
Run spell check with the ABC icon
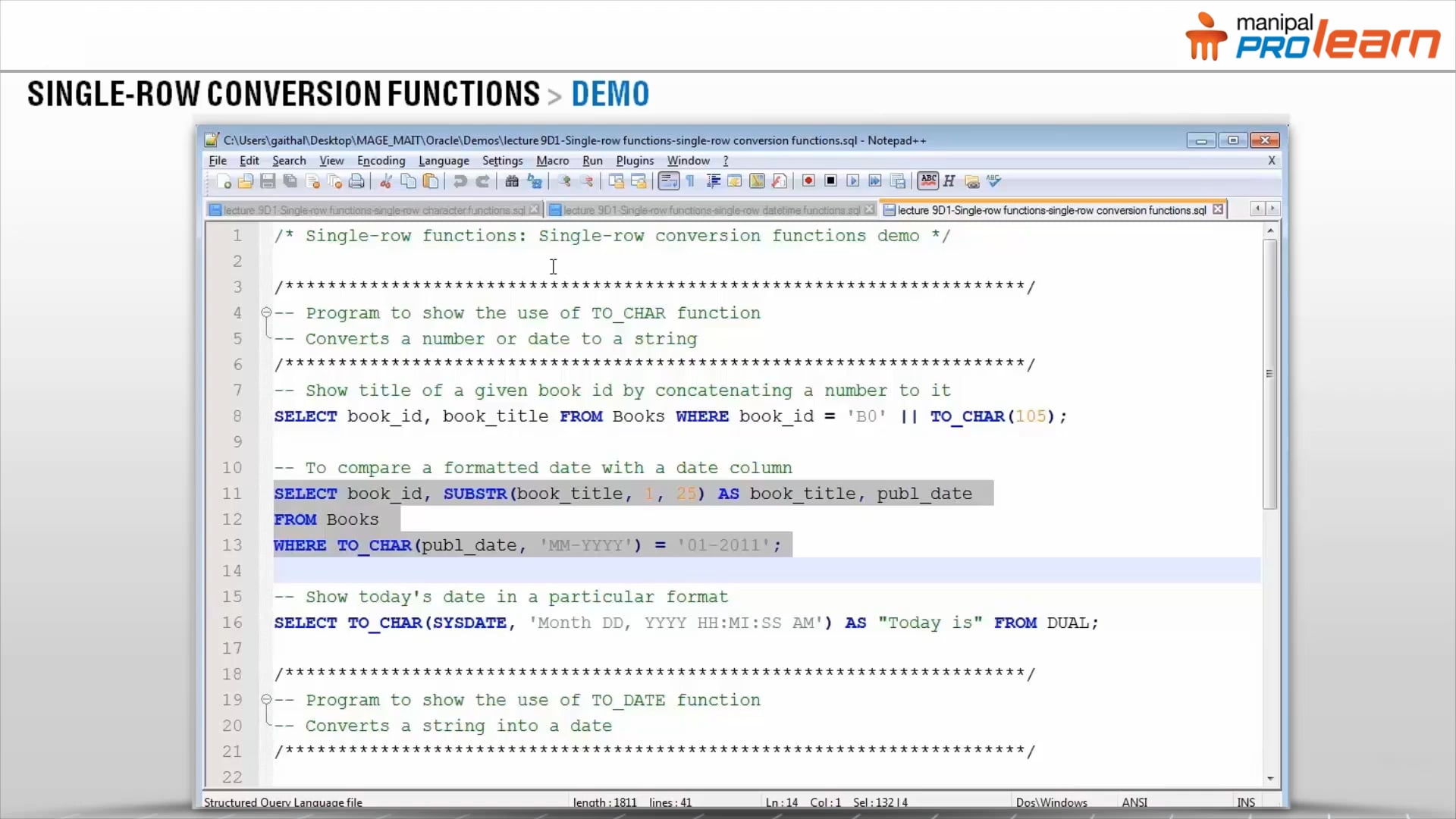(x=927, y=181)
